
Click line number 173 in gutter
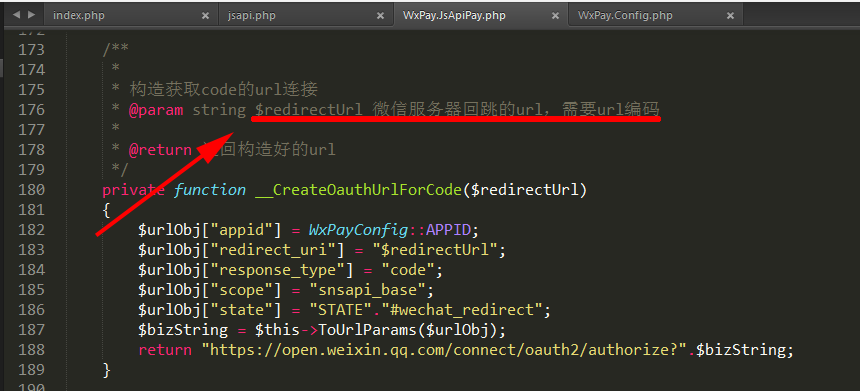31,50
